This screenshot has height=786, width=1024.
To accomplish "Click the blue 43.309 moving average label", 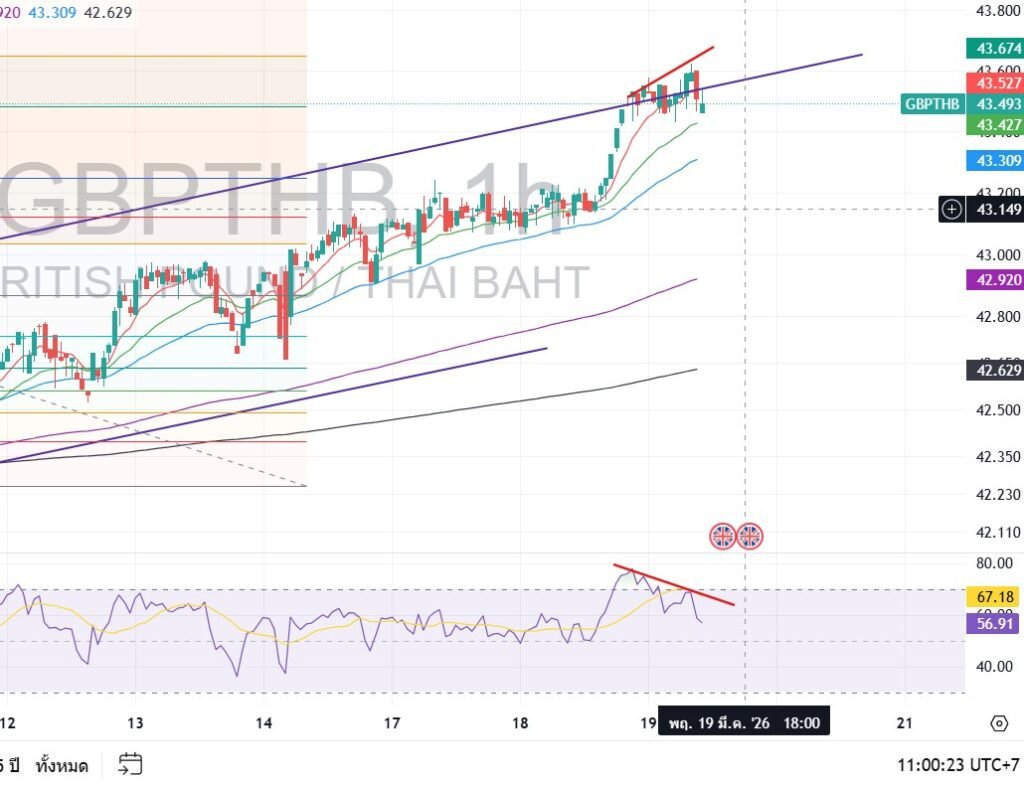I will pos(997,160).
